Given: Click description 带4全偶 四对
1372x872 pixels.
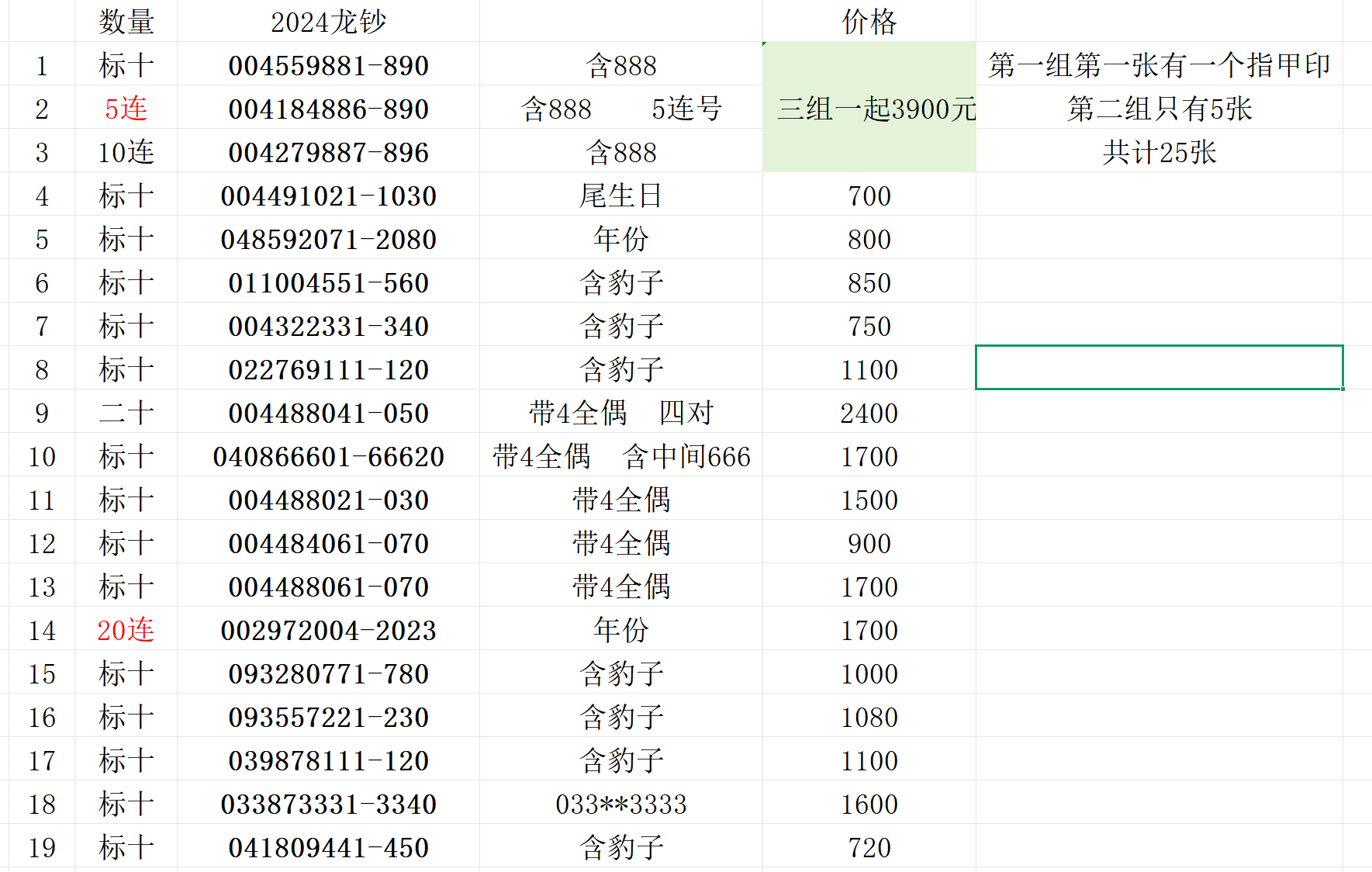Looking at the screenshot, I should [x=621, y=413].
